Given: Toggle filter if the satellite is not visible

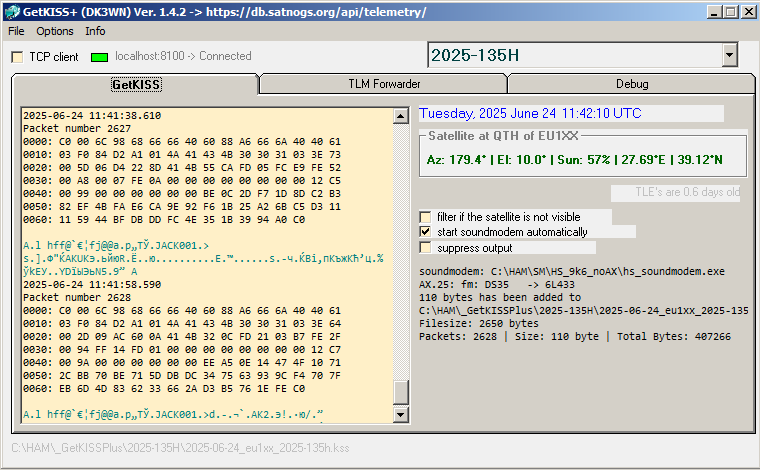Looking at the screenshot, I should pyautogui.click(x=425, y=217).
